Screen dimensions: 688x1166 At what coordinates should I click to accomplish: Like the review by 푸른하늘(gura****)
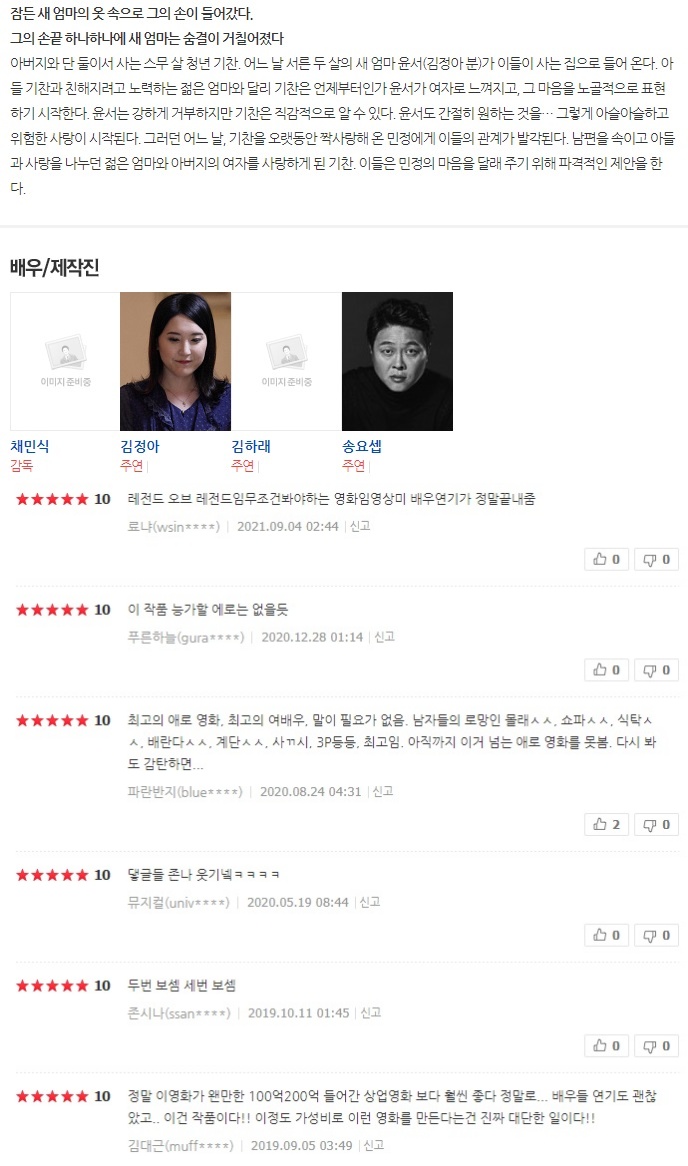pyautogui.click(x=606, y=670)
